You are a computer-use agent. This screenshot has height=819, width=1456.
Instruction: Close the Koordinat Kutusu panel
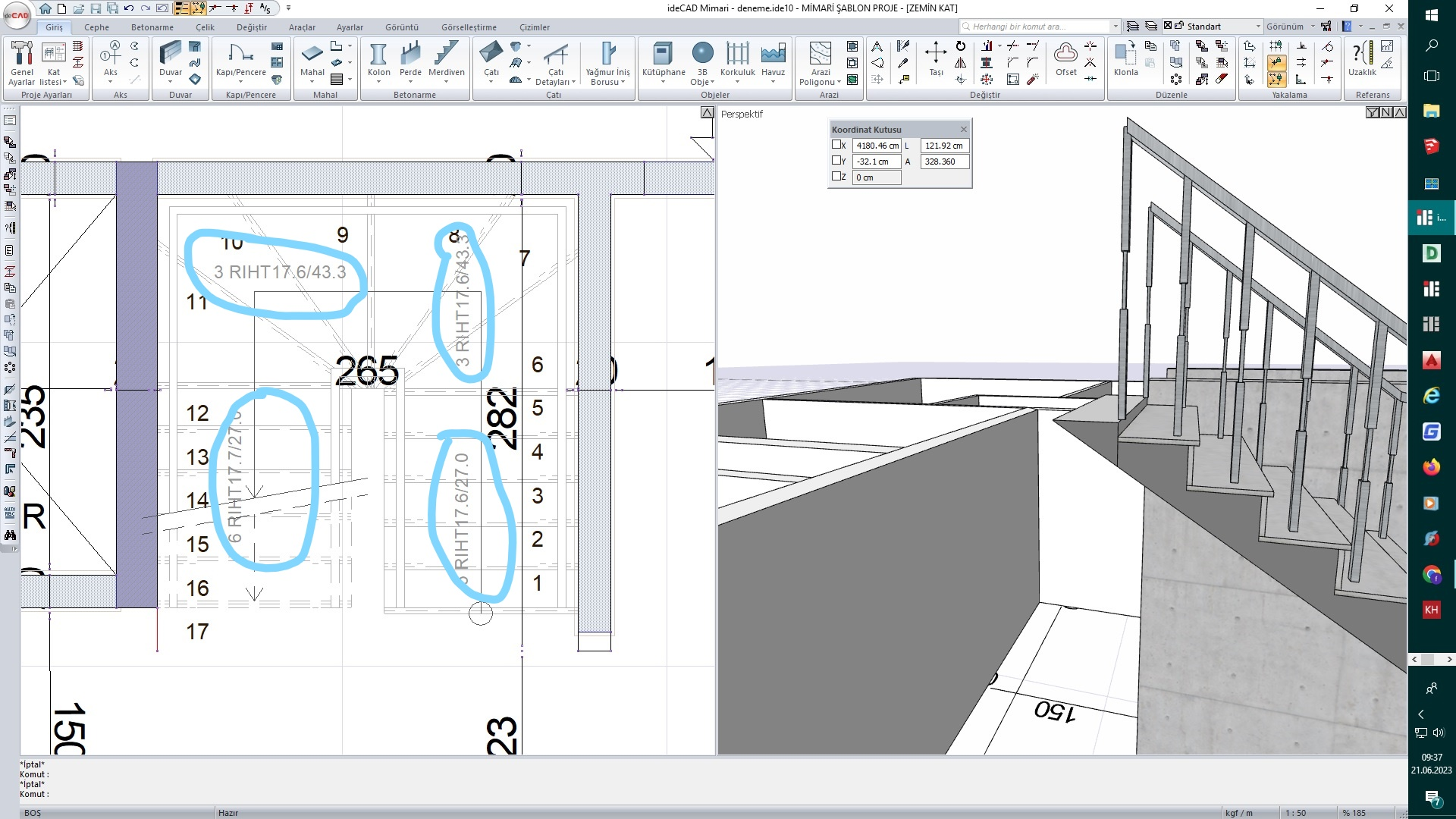pos(964,130)
